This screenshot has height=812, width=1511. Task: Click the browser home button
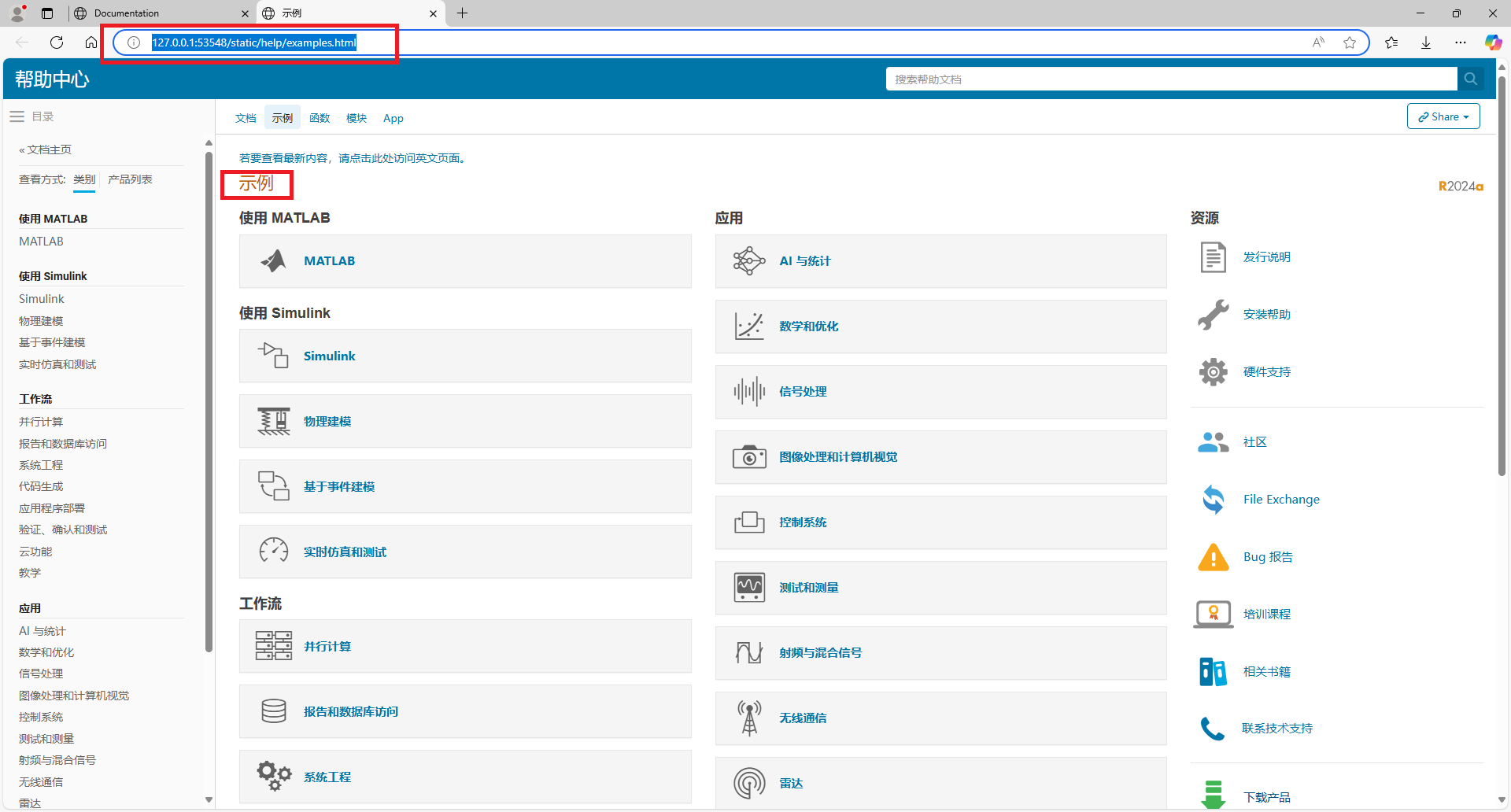coord(91,42)
